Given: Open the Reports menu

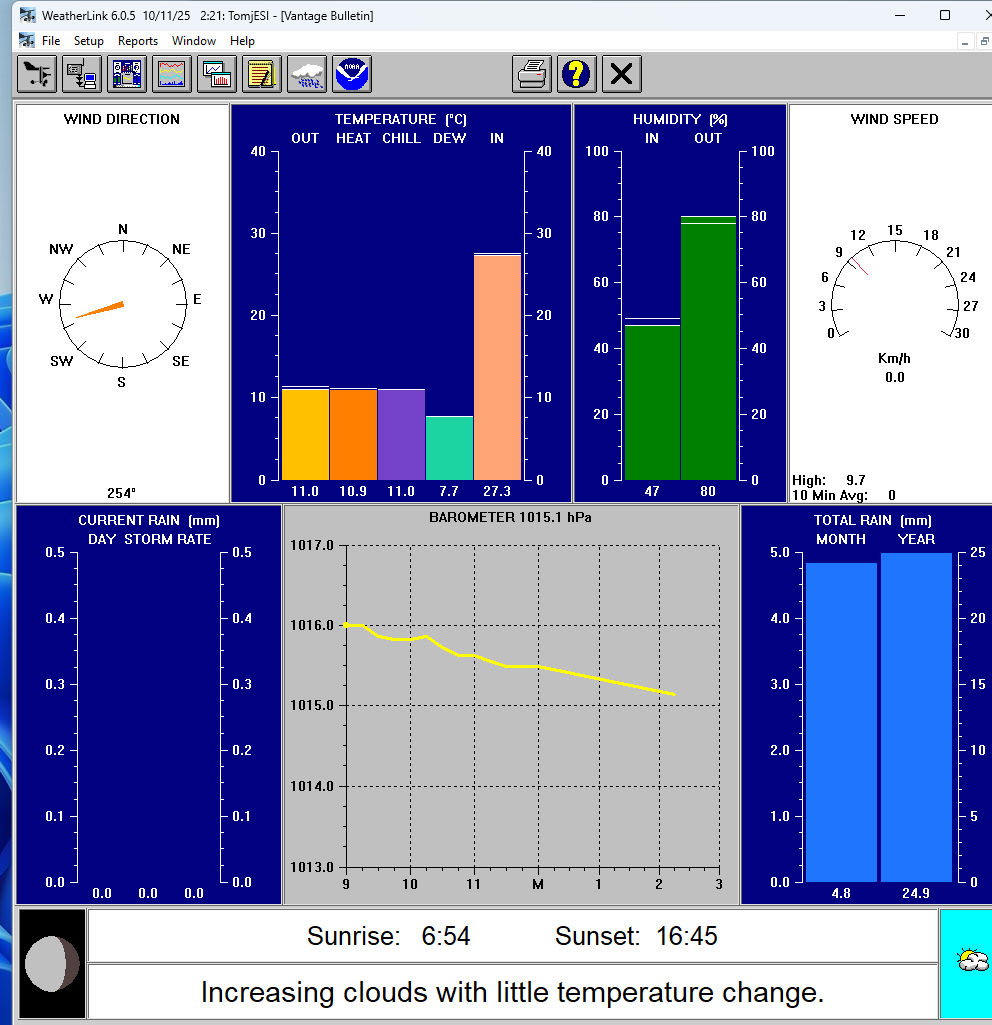Looking at the screenshot, I should pyautogui.click(x=138, y=41).
